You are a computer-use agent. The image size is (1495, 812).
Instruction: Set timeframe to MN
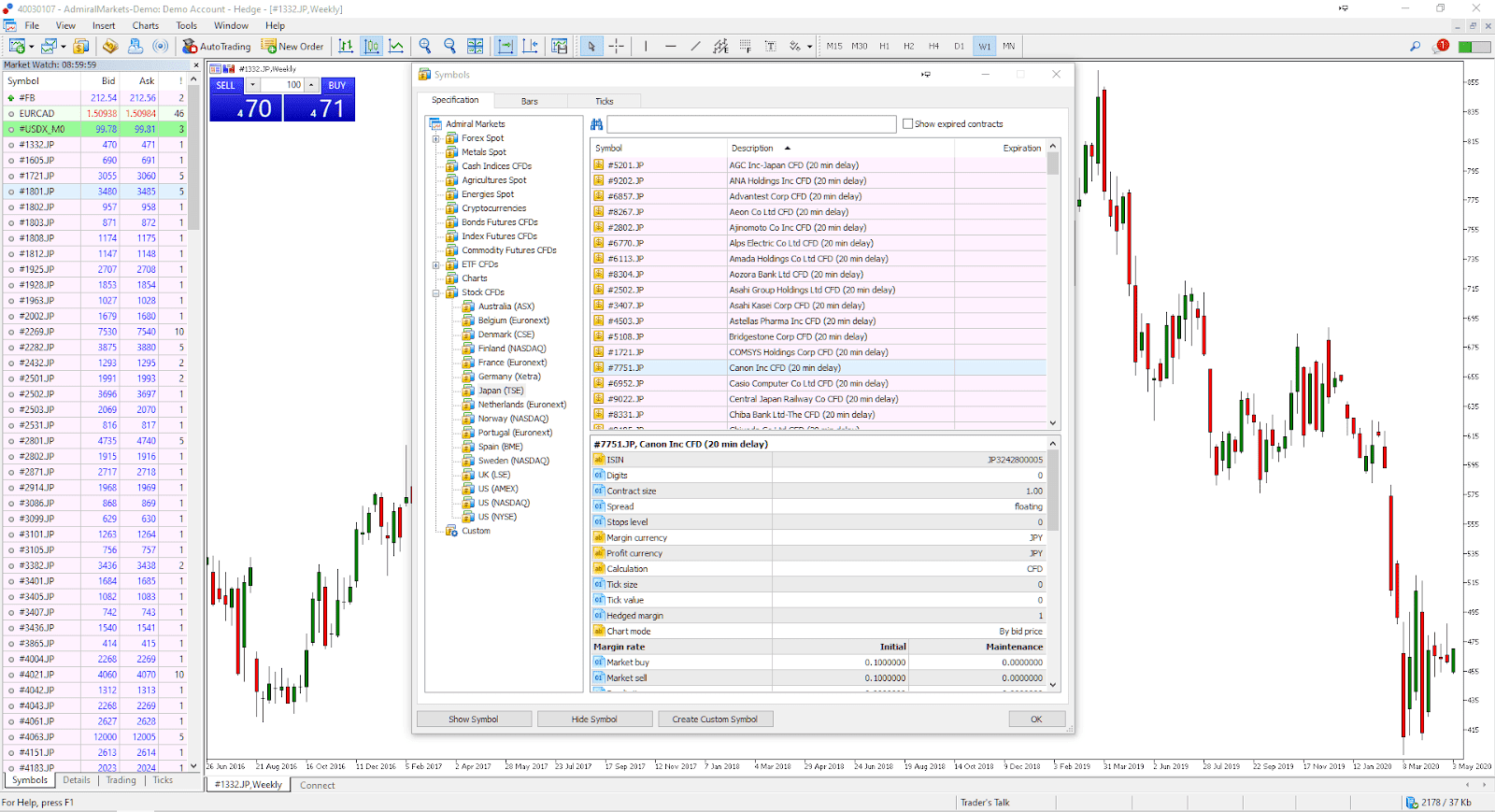click(1009, 46)
